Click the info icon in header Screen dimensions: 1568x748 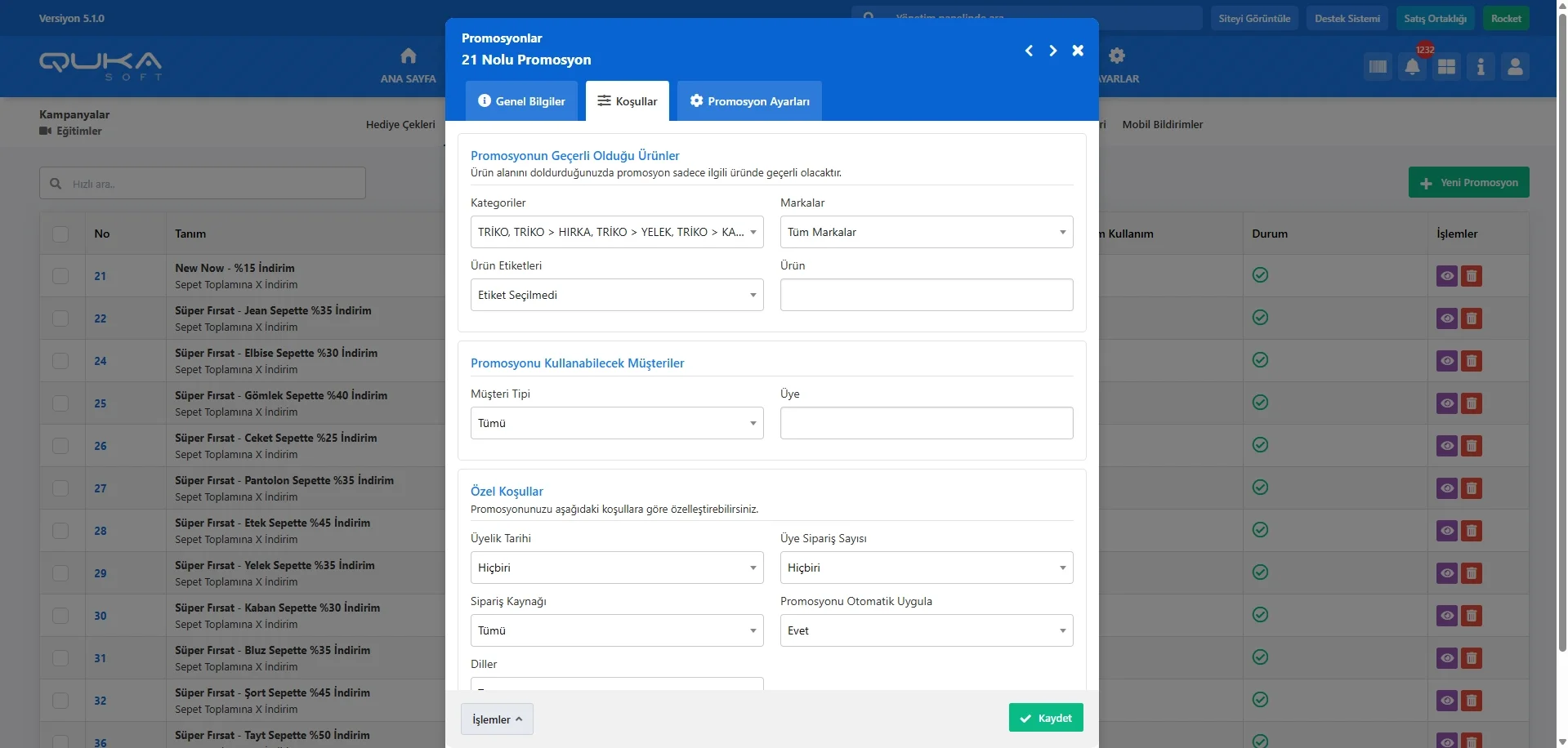pyautogui.click(x=1481, y=67)
